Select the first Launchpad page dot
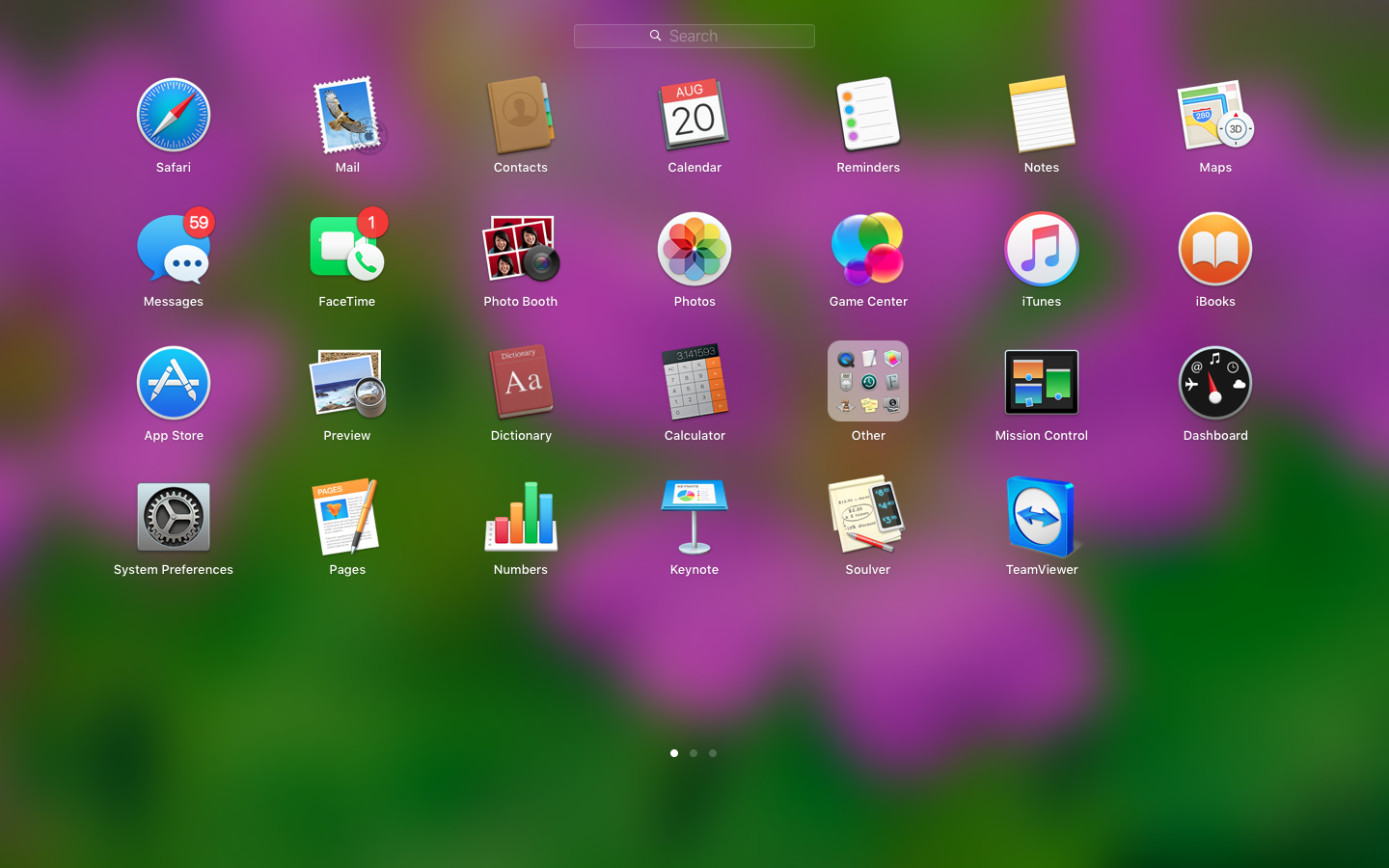 point(674,753)
